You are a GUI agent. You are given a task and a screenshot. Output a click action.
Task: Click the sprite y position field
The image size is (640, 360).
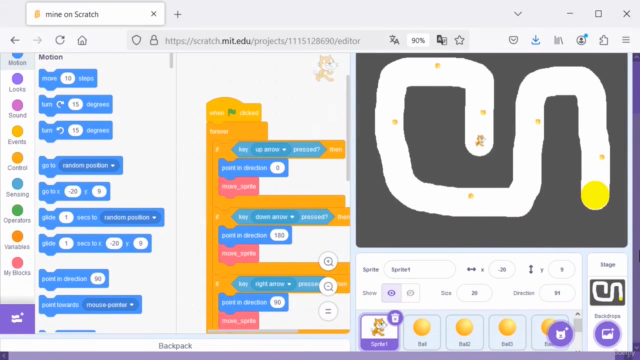click(561, 269)
